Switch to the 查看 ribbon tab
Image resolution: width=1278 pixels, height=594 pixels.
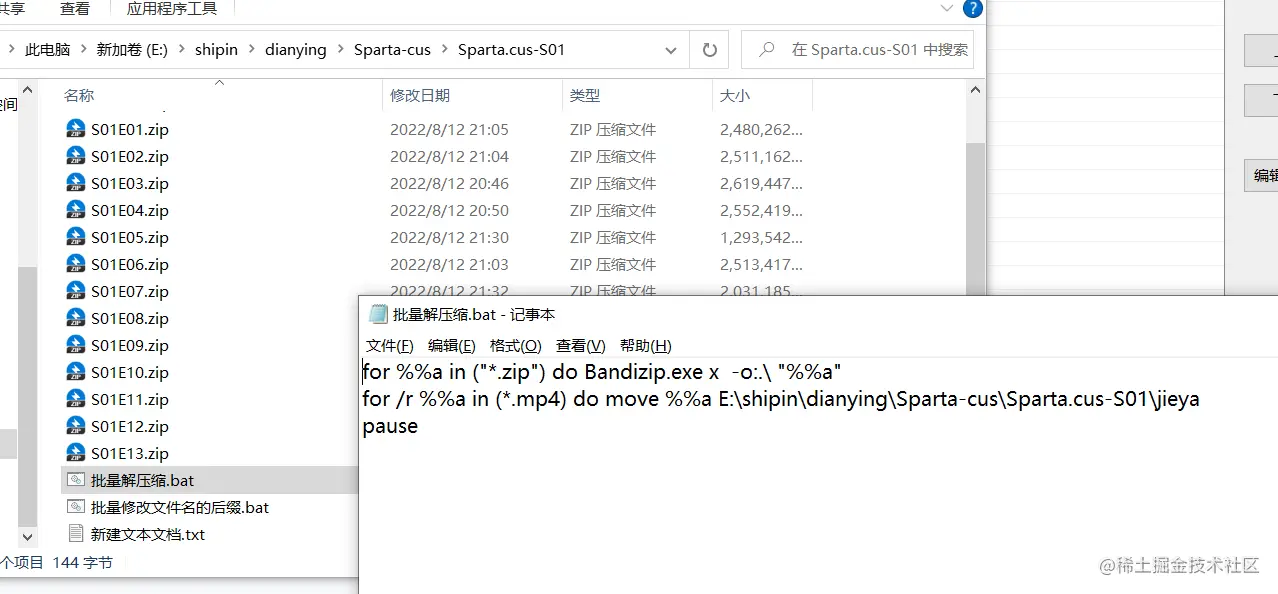tap(75, 9)
